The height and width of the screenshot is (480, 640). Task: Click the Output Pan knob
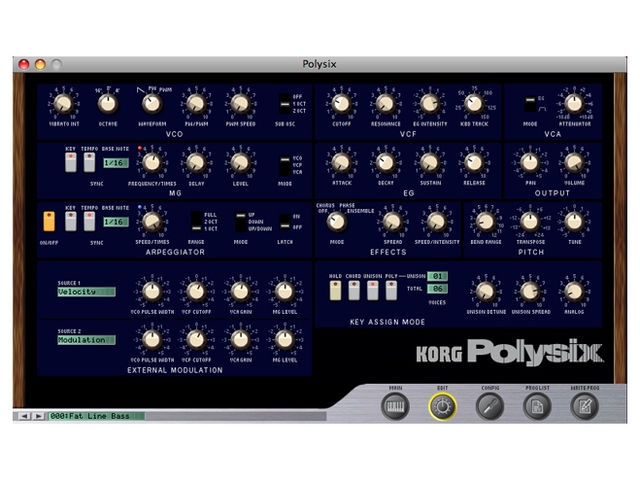[530, 163]
